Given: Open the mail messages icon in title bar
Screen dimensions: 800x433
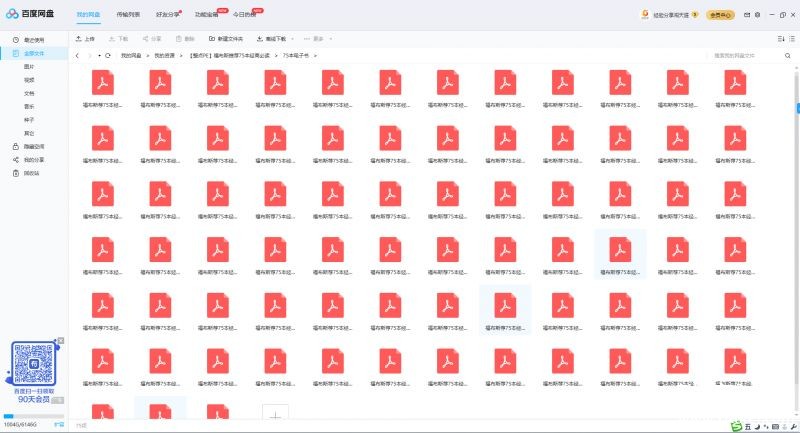Looking at the screenshot, I should [x=746, y=15].
